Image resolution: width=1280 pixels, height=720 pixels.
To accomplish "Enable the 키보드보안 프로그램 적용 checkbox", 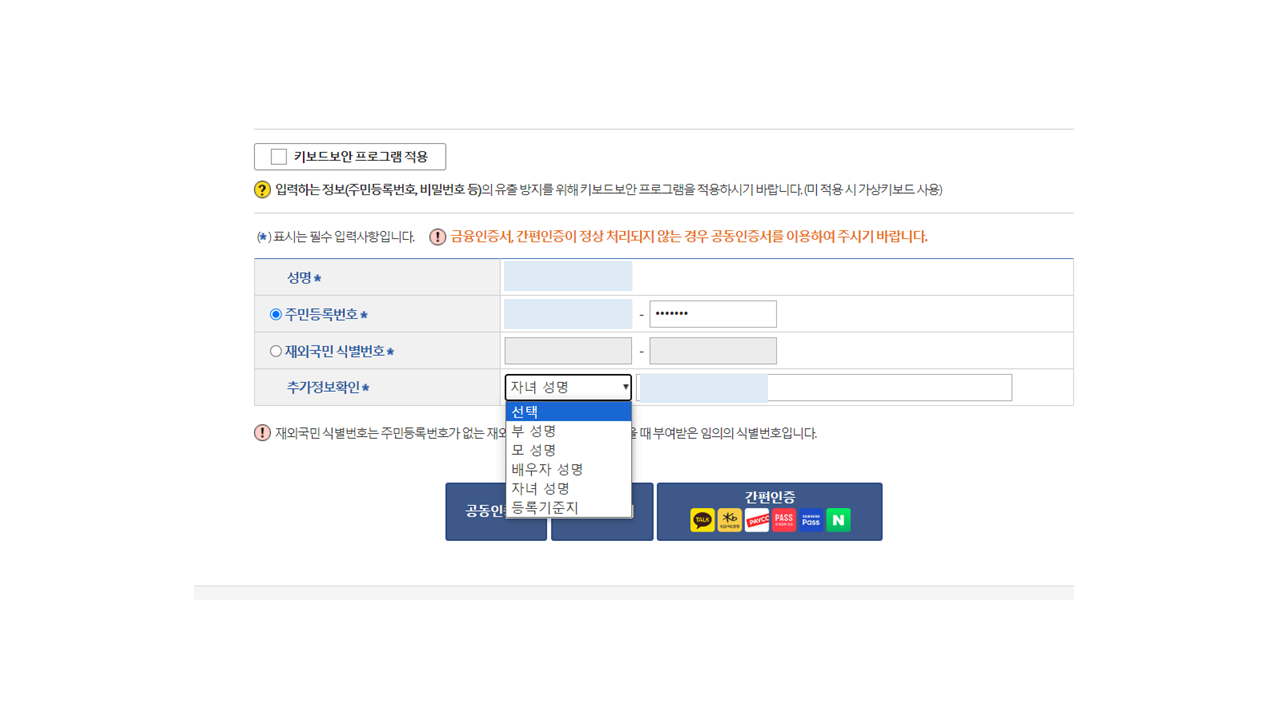I will click(277, 156).
